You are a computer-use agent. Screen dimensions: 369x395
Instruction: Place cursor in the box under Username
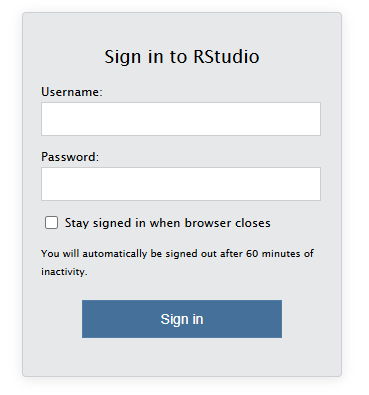(181, 119)
